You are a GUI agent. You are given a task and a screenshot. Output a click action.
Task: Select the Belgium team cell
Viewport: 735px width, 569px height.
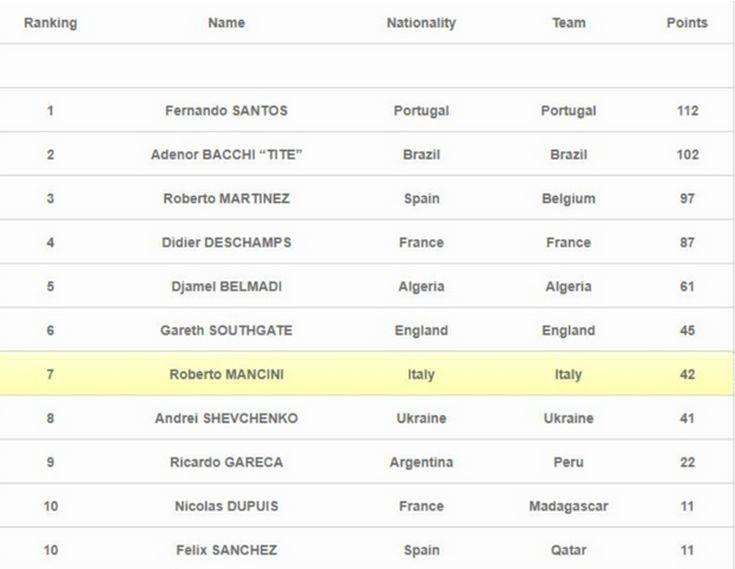point(569,199)
